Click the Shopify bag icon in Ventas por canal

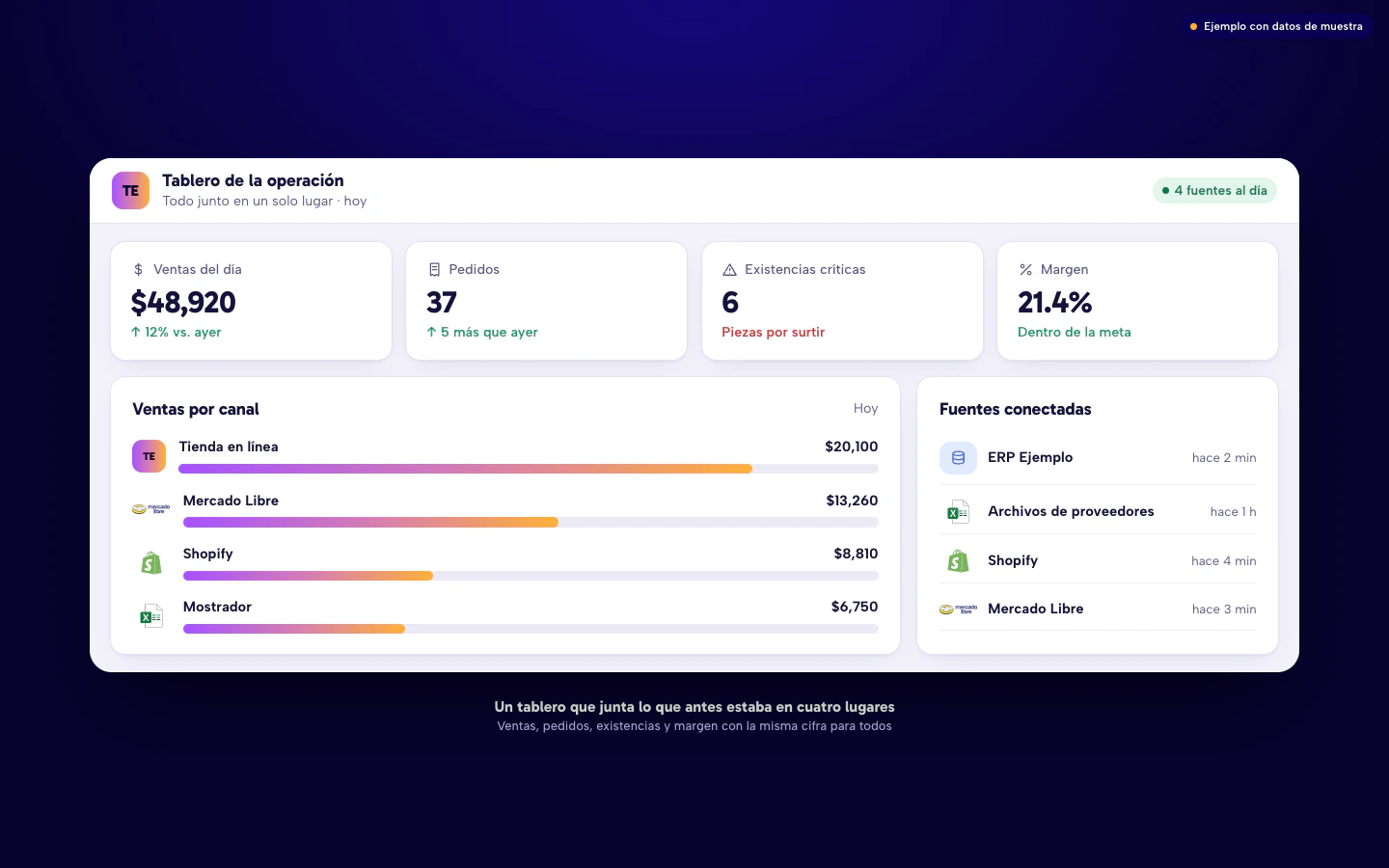pyautogui.click(x=151, y=562)
